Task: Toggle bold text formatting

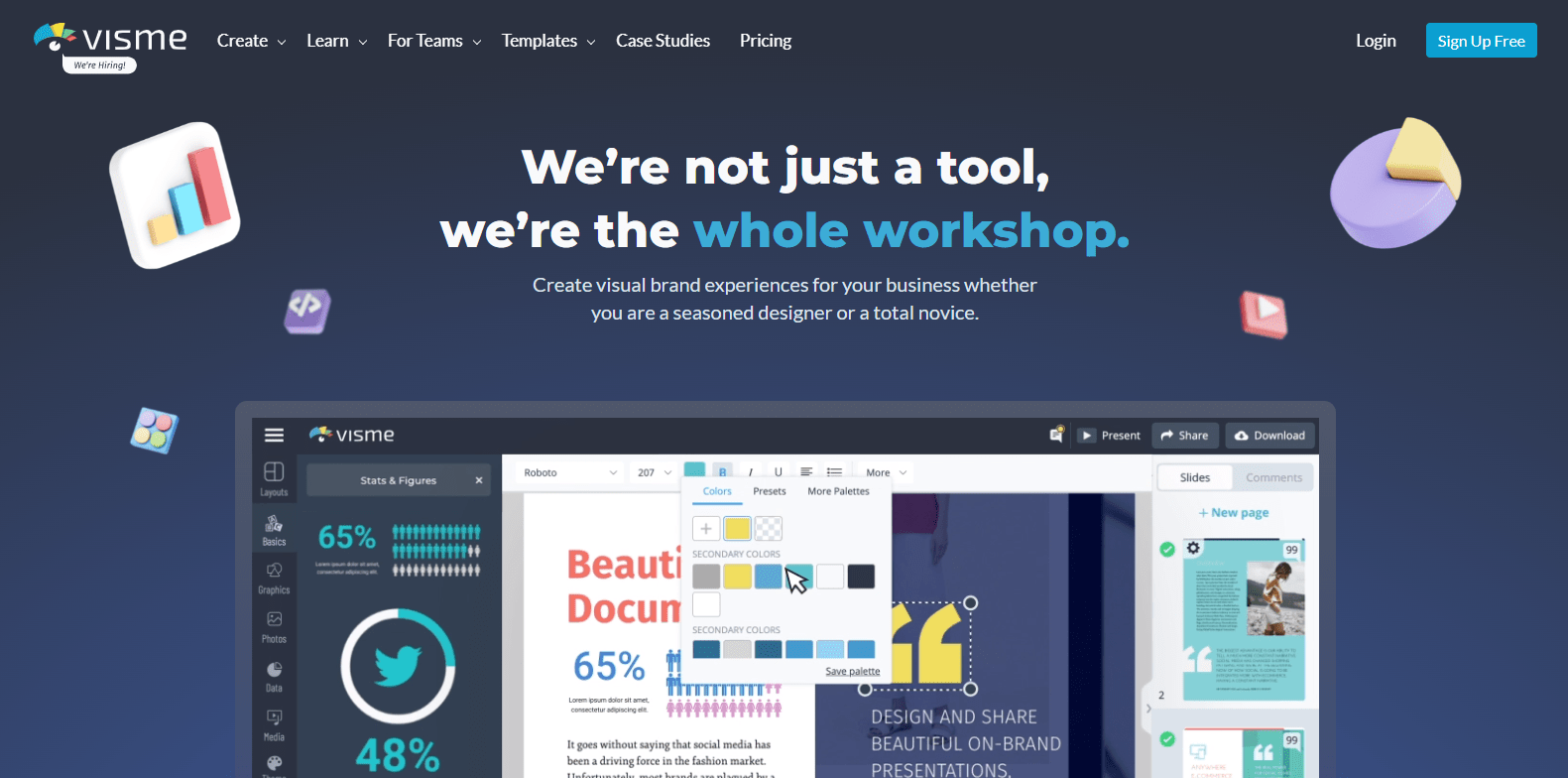Action: (723, 472)
